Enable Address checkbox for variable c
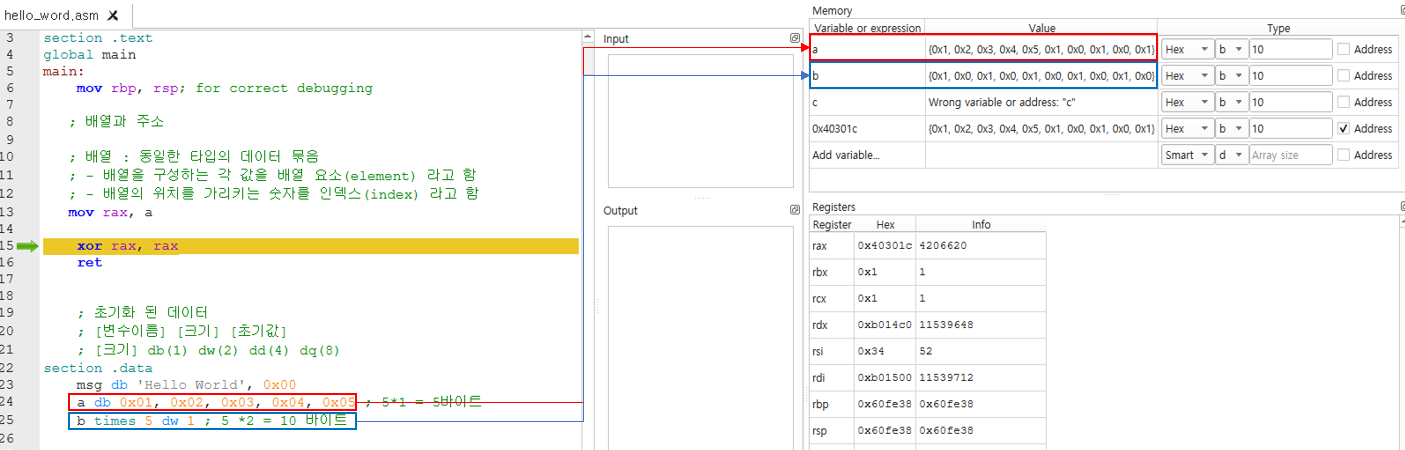Screen dimensions: 1405x450 [1344, 102]
